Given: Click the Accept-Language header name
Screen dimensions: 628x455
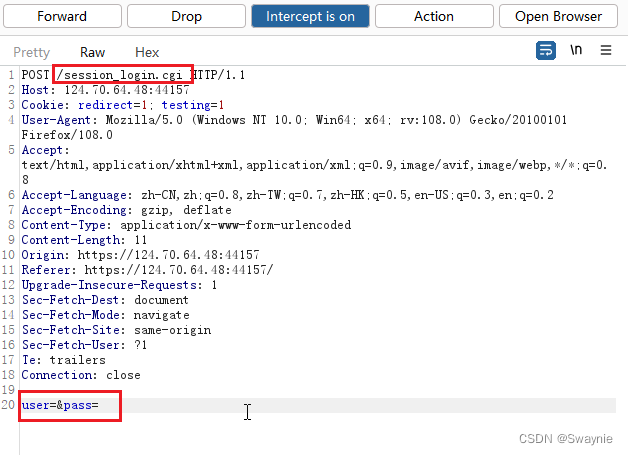Looking at the screenshot, I should click(x=74, y=195).
